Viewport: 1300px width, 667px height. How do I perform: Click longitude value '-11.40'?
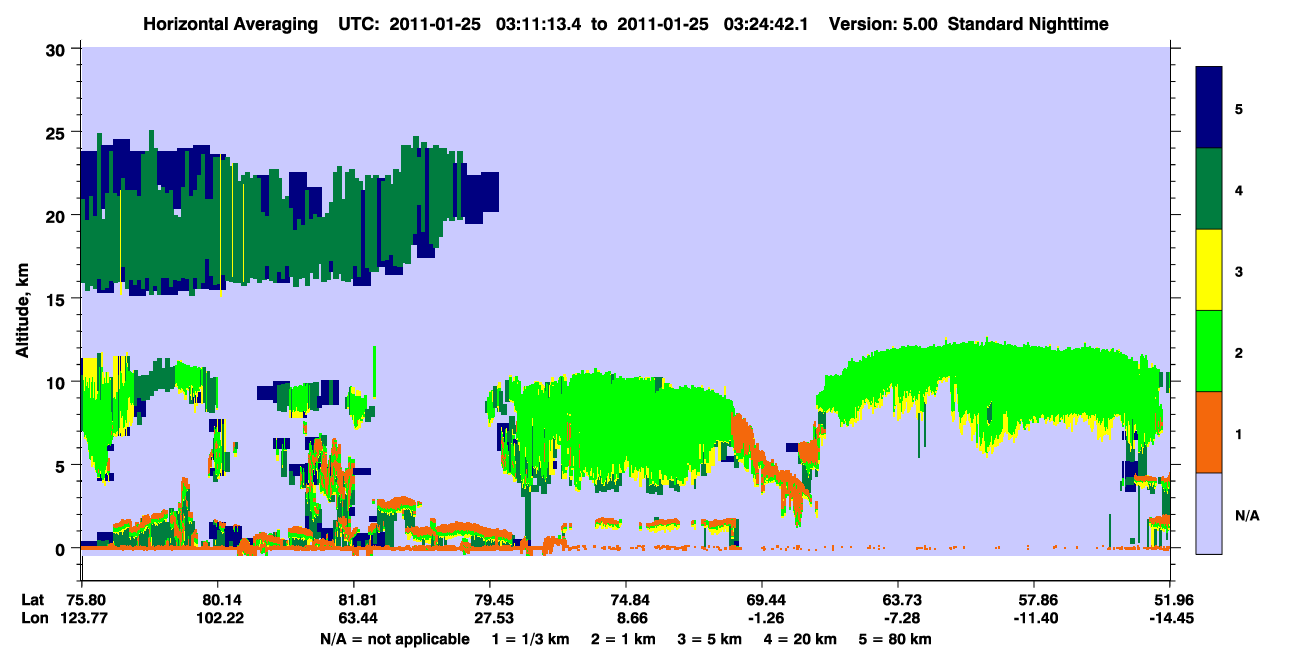pos(1034,618)
